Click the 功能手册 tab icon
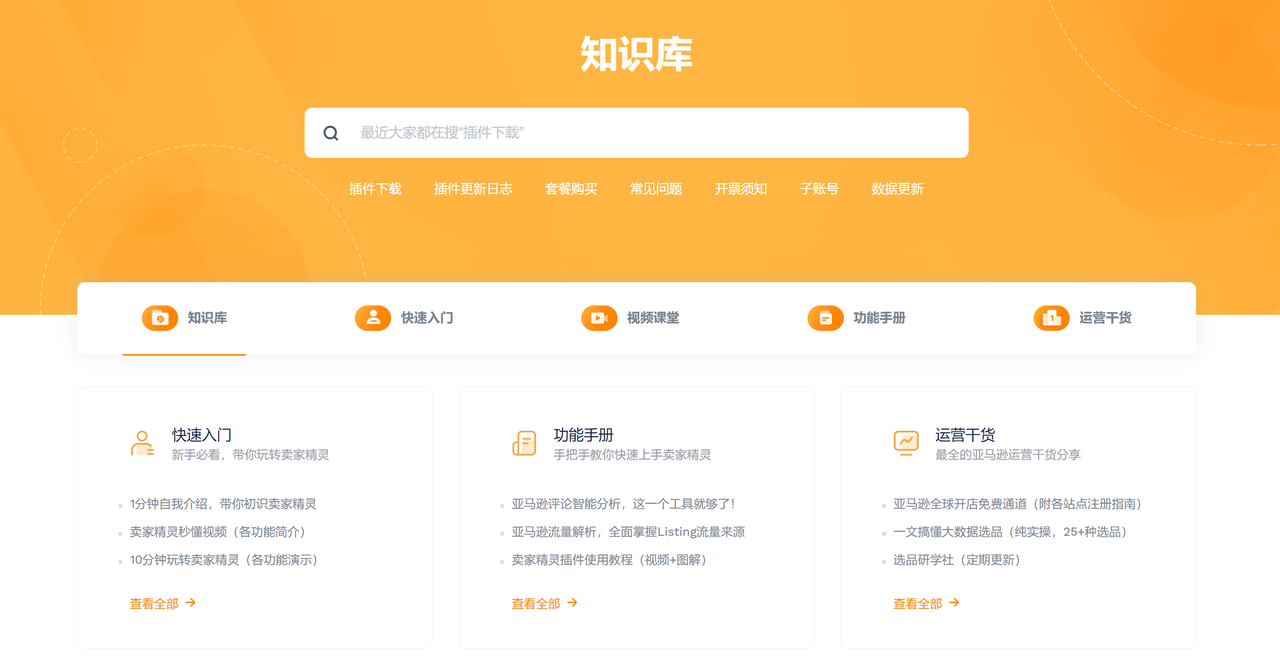 [x=826, y=318]
